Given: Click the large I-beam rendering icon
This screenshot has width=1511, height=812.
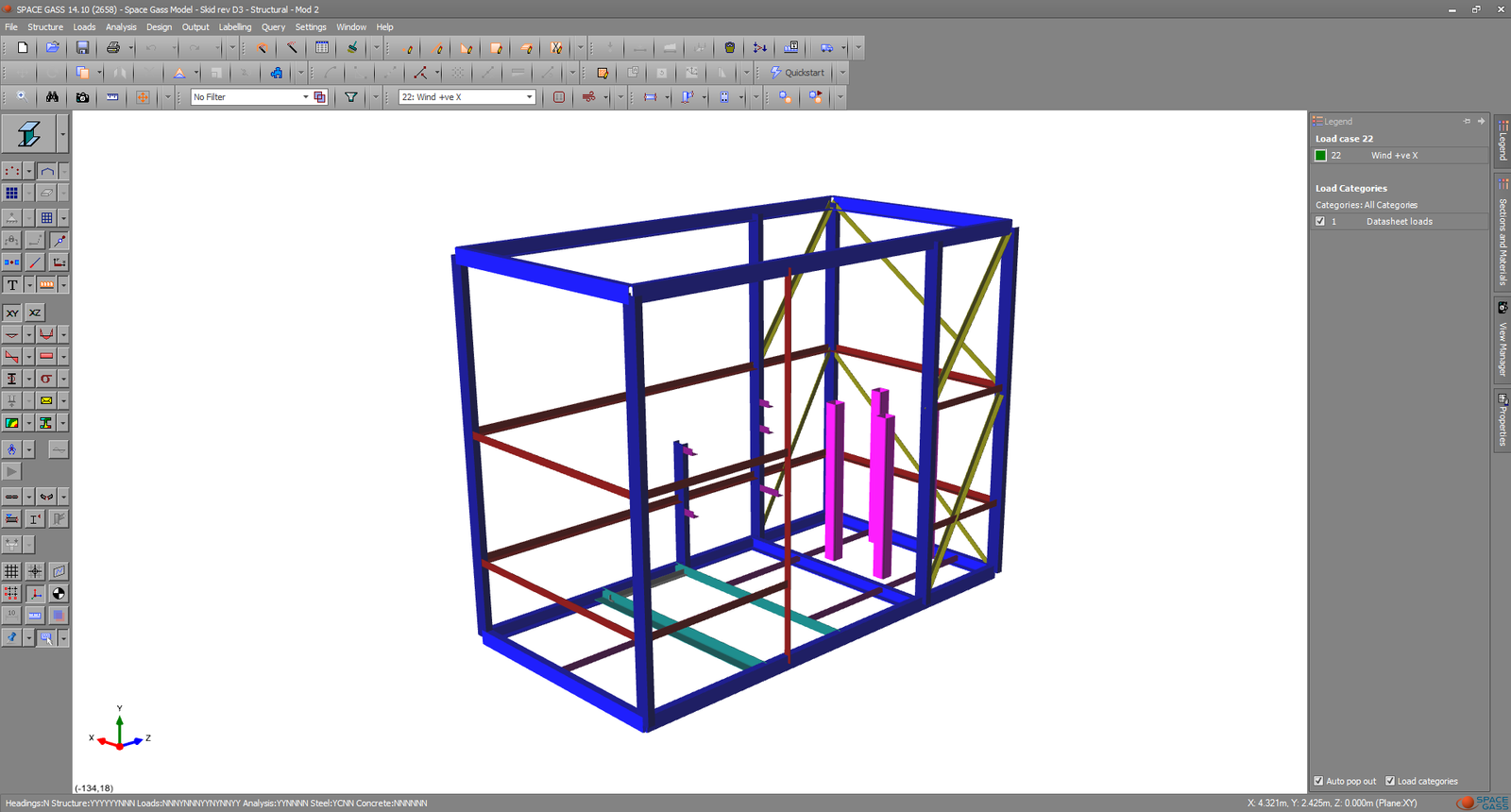Looking at the screenshot, I should click(x=28, y=135).
